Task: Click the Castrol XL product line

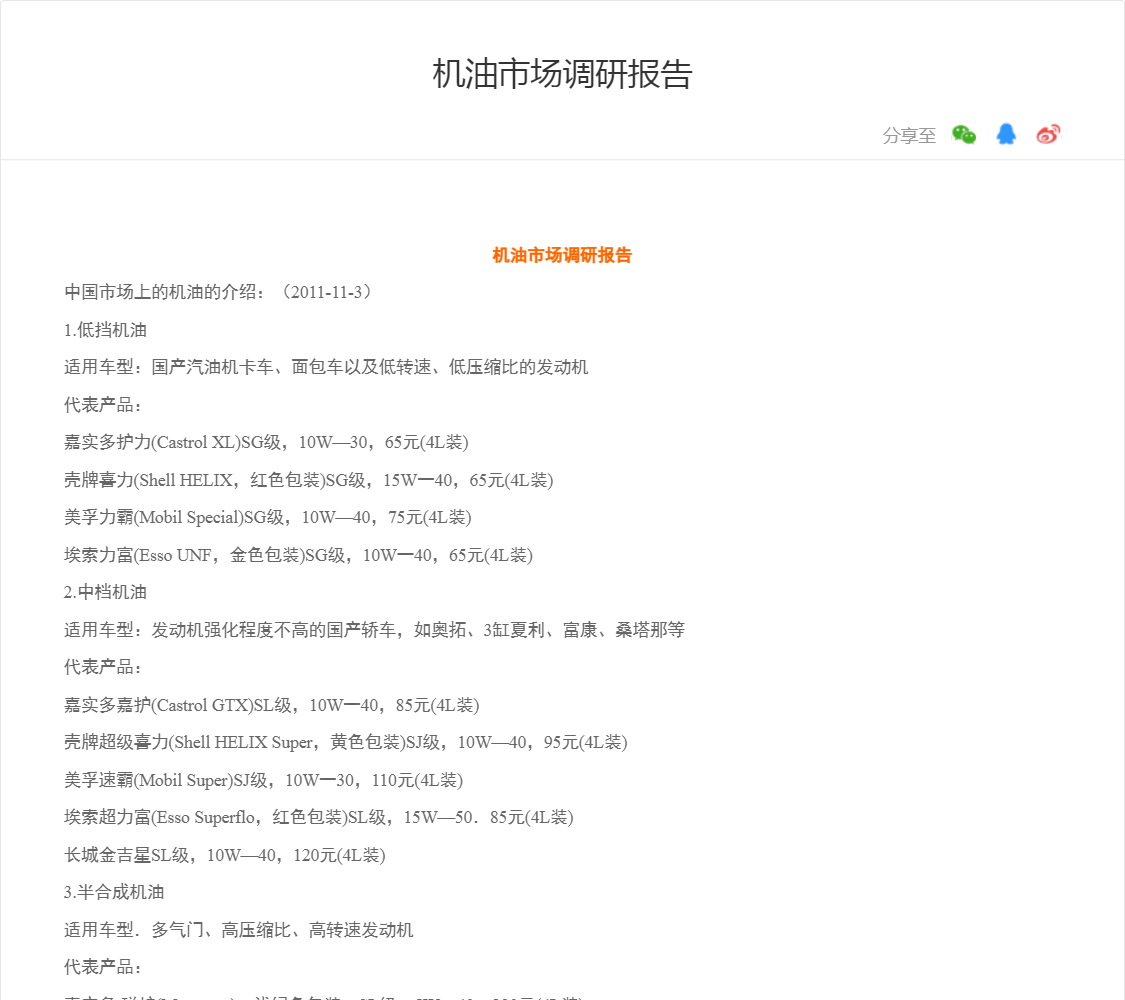Action: pos(266,442)
